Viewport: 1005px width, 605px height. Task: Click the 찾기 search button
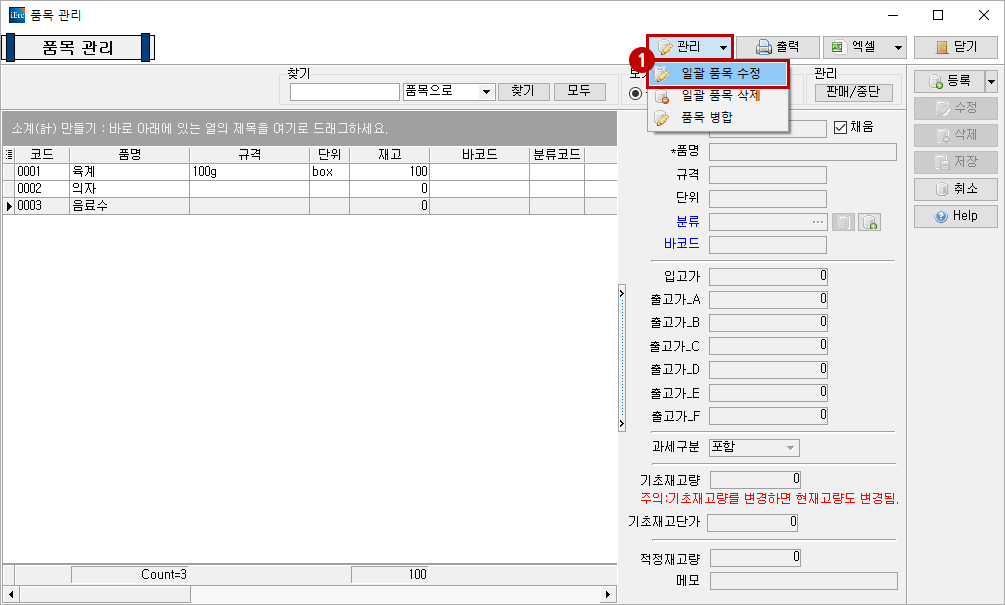tap(523, 91)
